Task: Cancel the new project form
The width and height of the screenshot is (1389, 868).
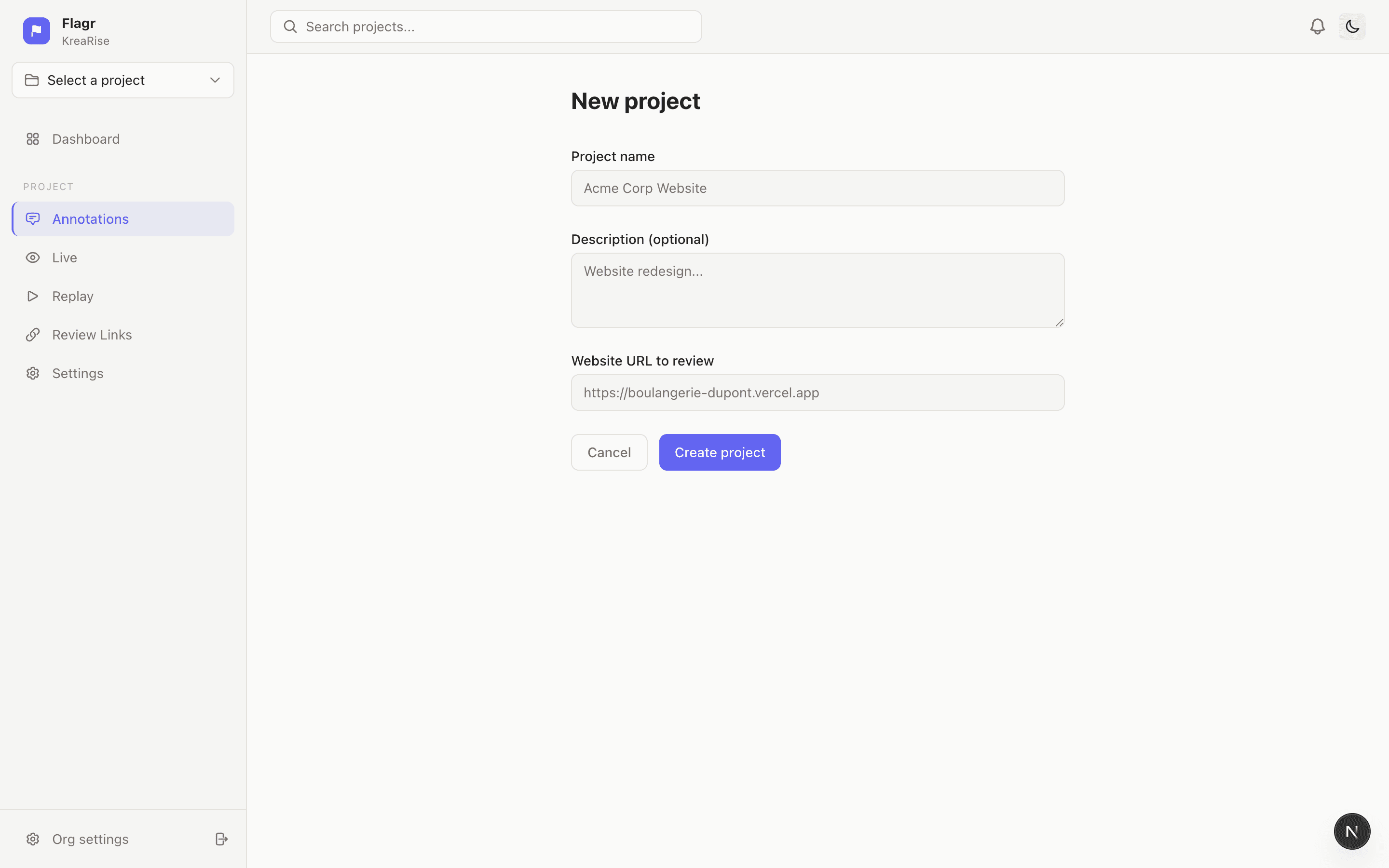Action: (608, 452)
